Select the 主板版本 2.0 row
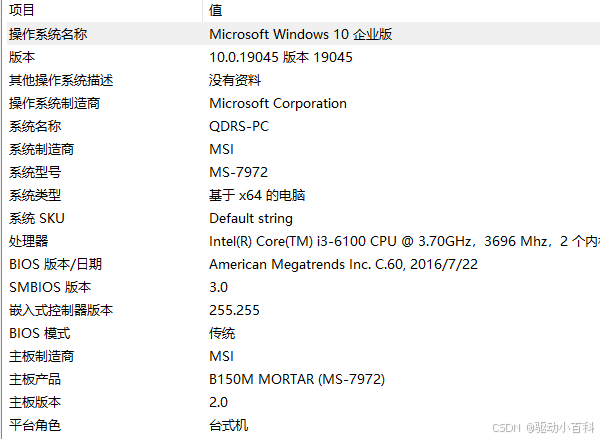This screenshot has width=600, height=439. pyautogui.click(x=303, y=402)
